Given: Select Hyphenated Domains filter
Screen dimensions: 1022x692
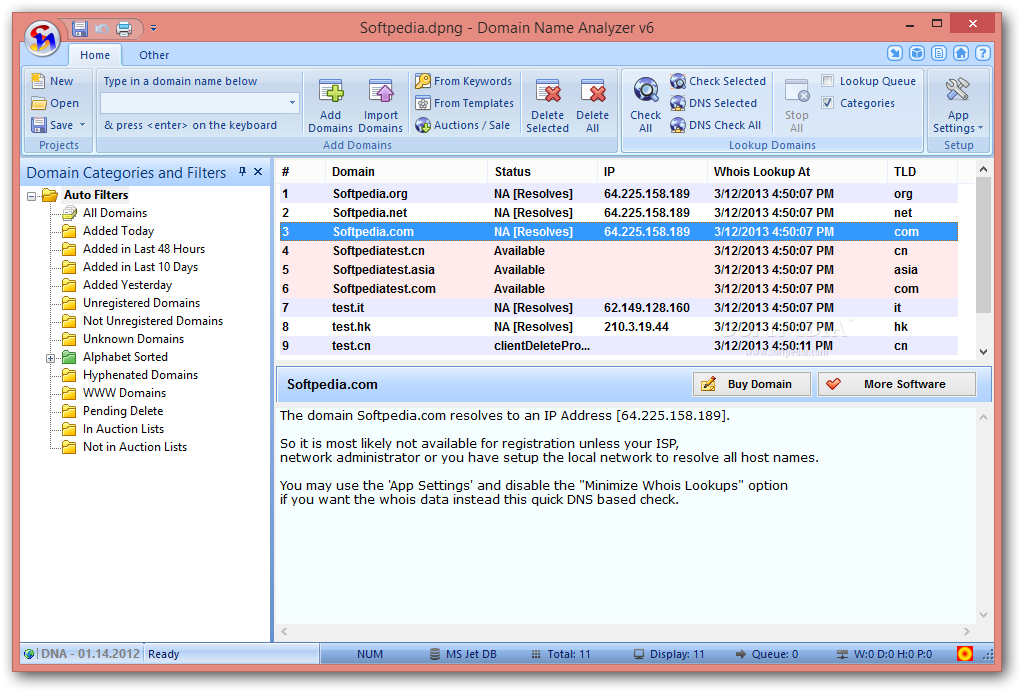Looking at the screenshot, I should pyautogui.click(x=140, y=375).
